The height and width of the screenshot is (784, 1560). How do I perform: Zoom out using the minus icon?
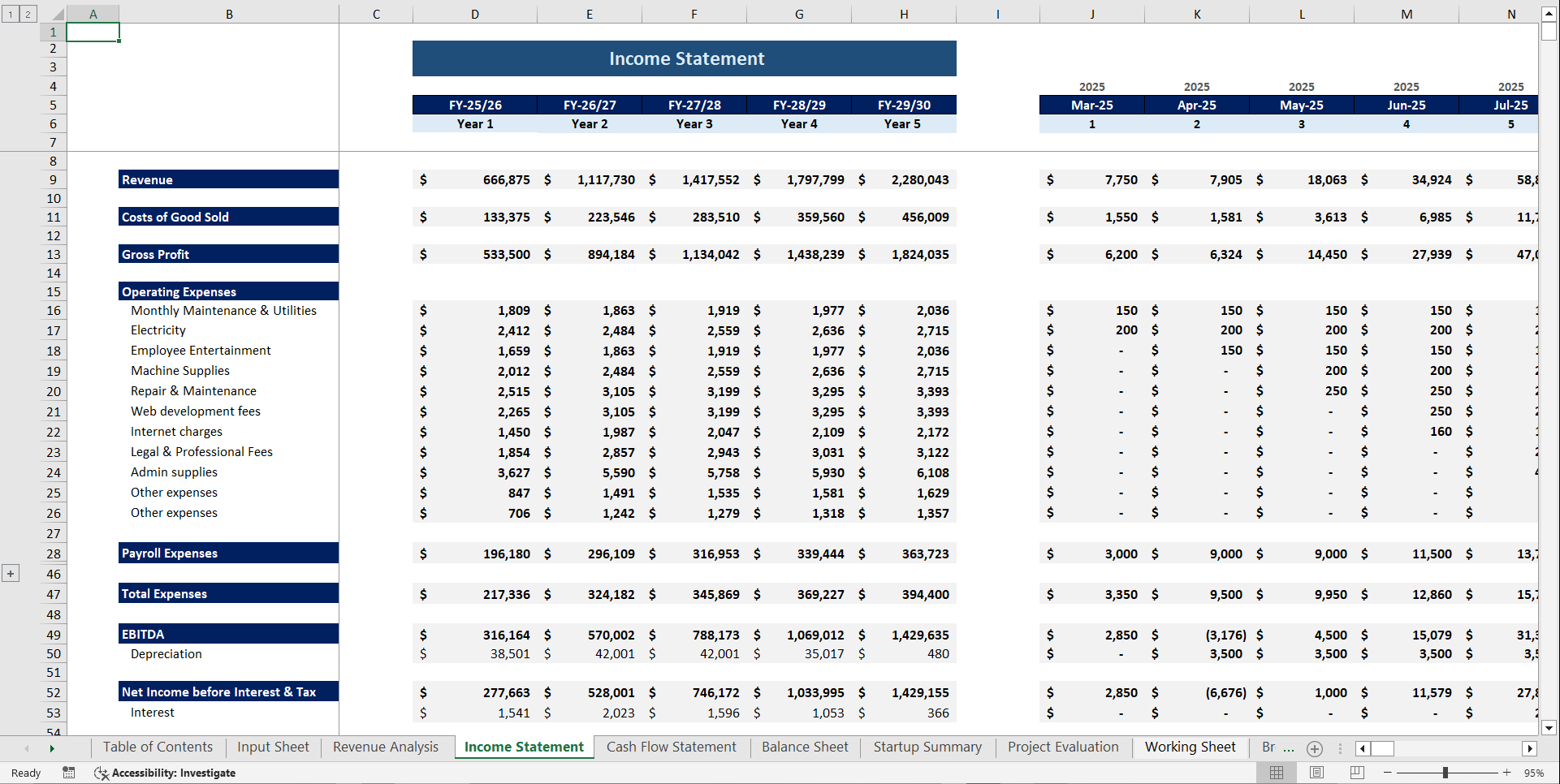pos(1389,772)
